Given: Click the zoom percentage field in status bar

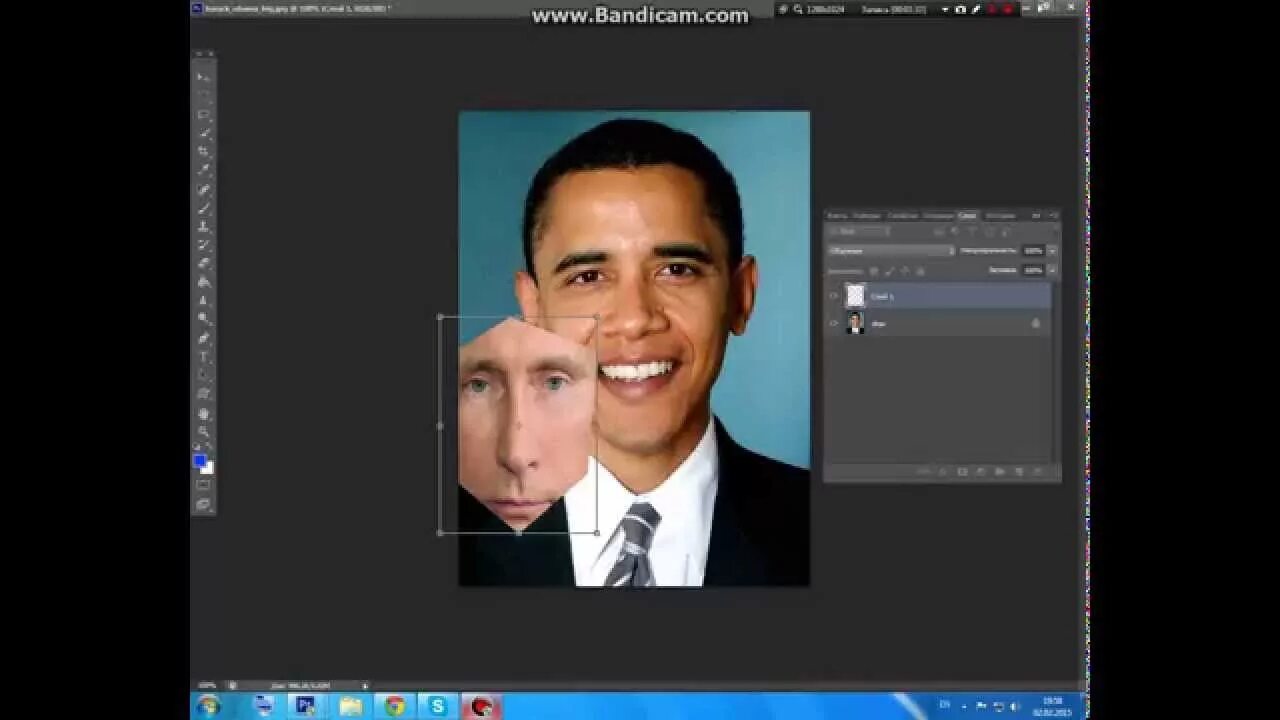Looking at the screenshot, I should (207, 685).
